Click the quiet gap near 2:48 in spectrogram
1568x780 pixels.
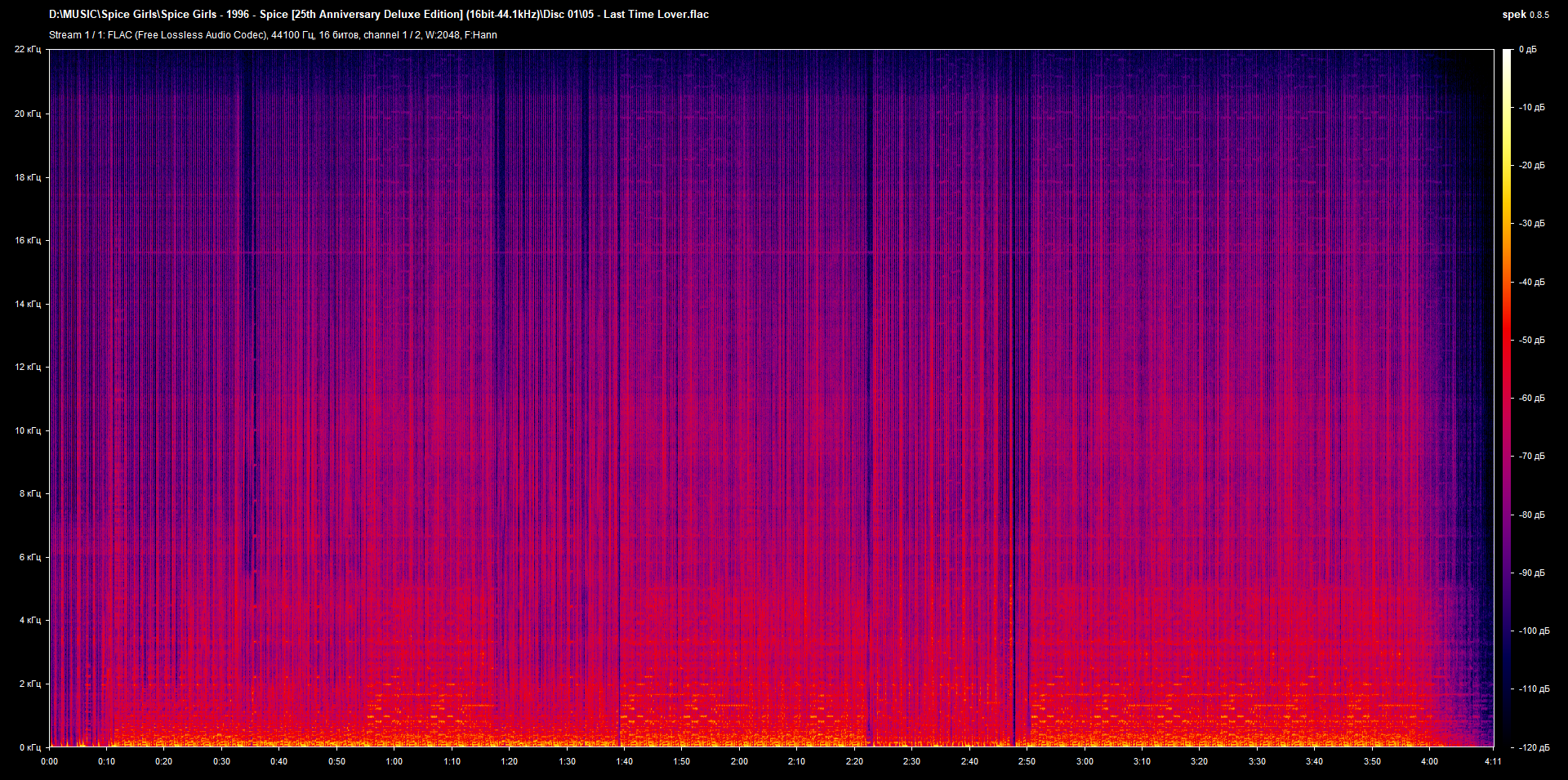pos(1015,408)
